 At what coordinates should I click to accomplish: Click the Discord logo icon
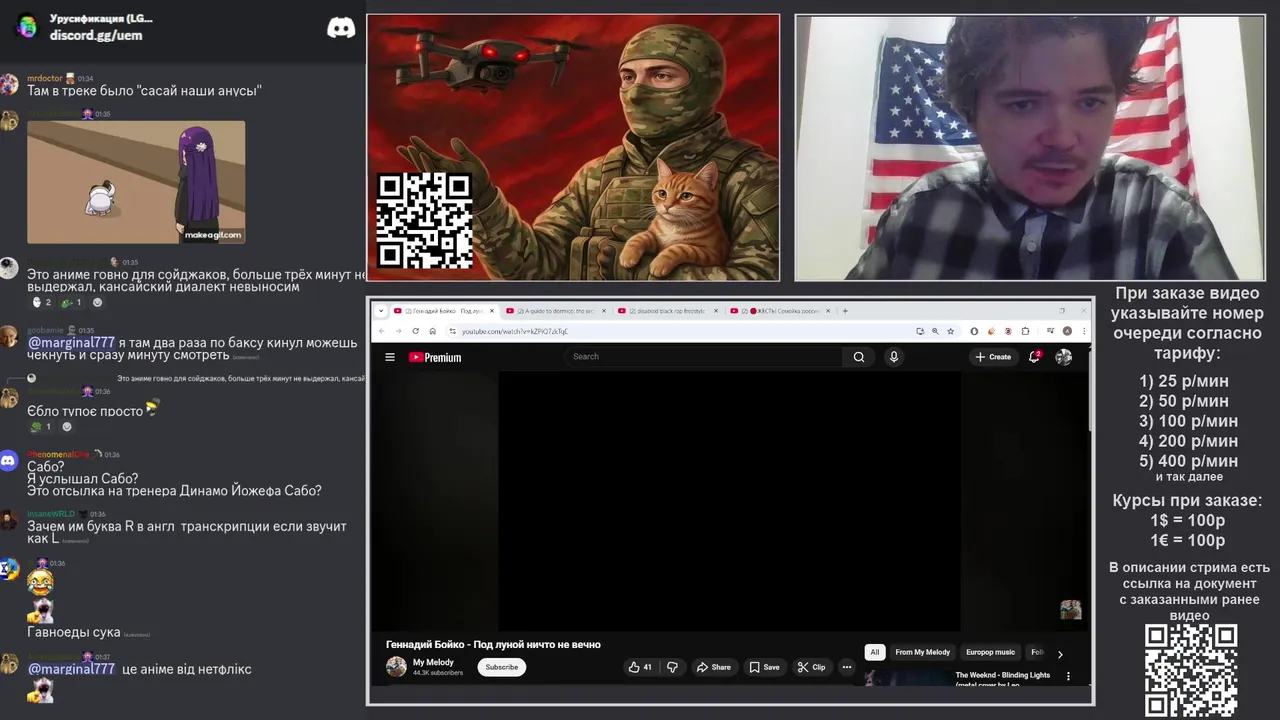tap(341, 27)
